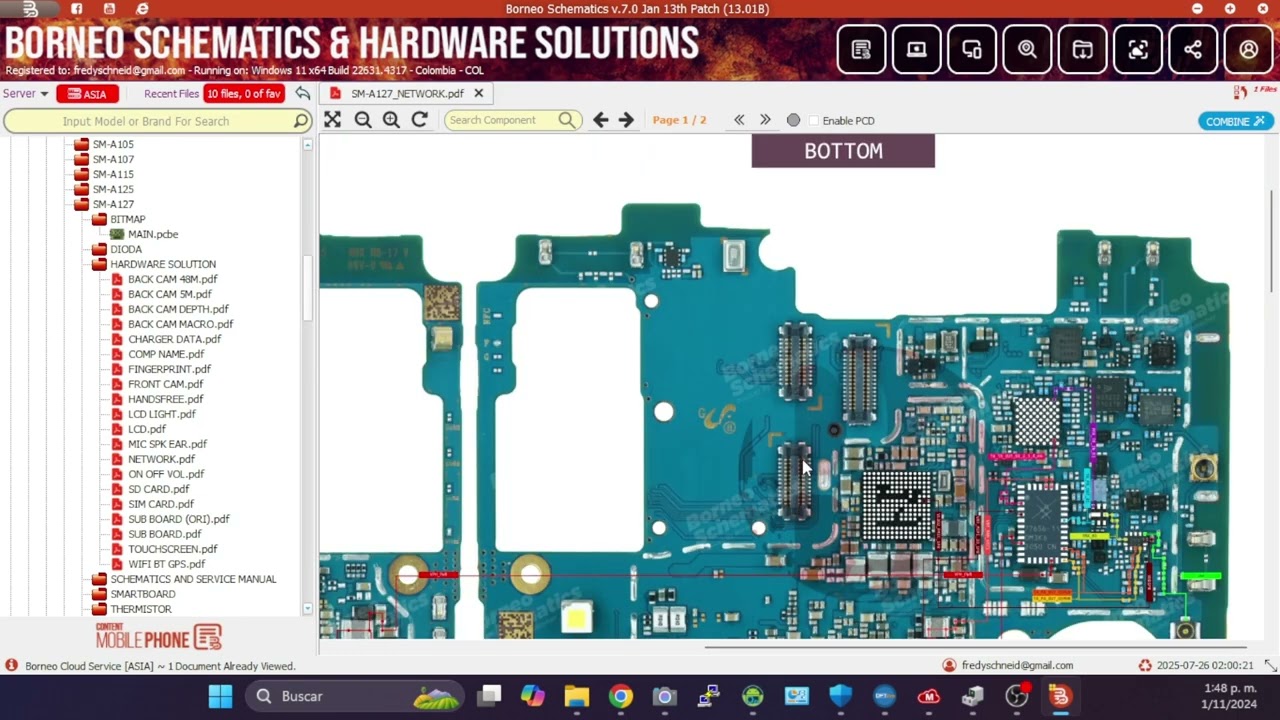The width and height of the screenshot is (1280, 720).
Task: Click the schematic horizontal scrollbar
Action: coord(975,646)
